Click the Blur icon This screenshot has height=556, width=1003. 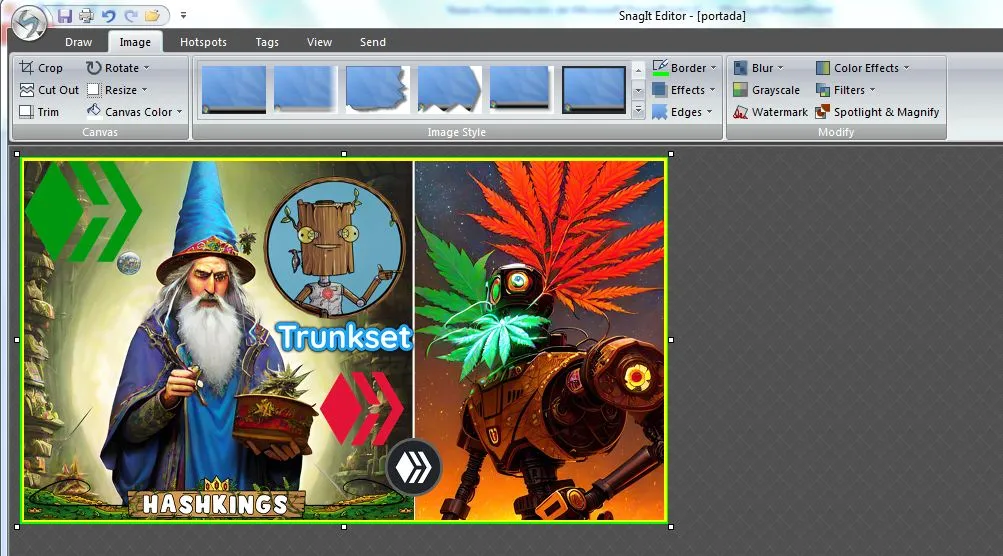coord(740,68)
